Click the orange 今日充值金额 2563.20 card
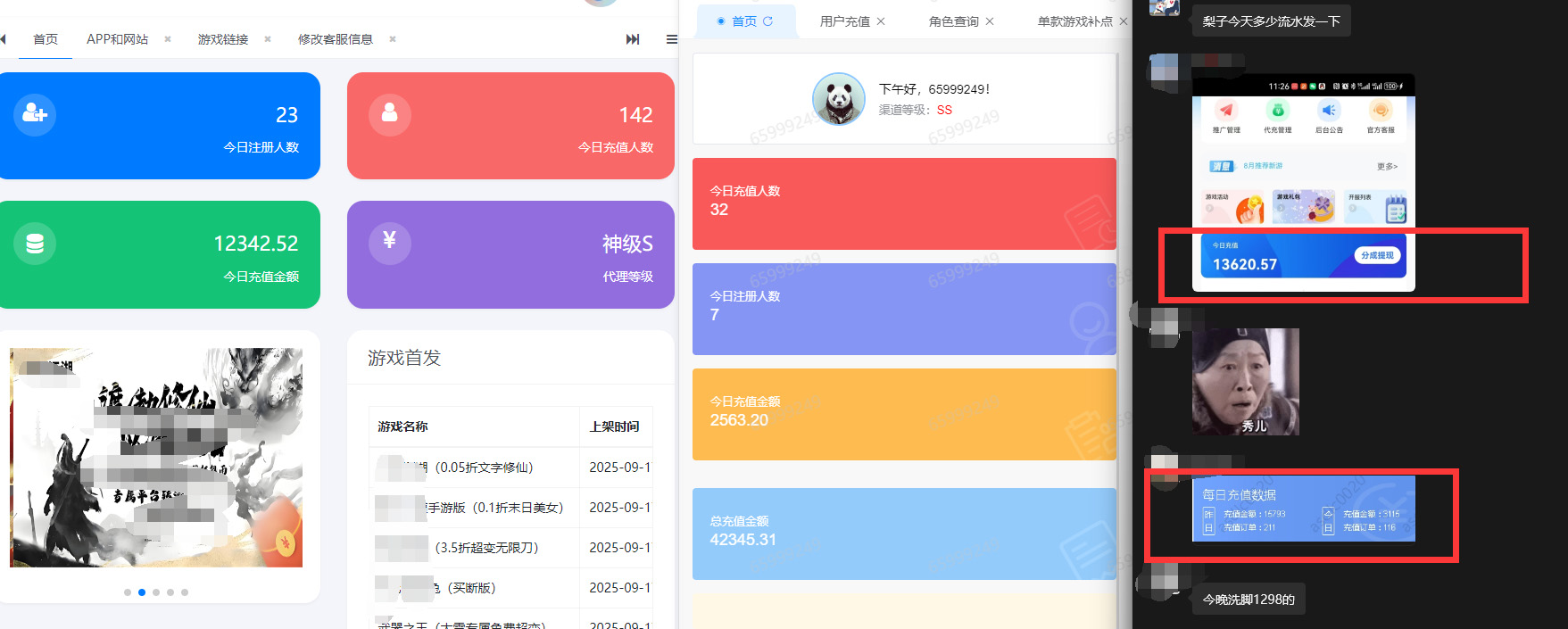This screenshot has width=1568, height=629. [x=904, y=414]
